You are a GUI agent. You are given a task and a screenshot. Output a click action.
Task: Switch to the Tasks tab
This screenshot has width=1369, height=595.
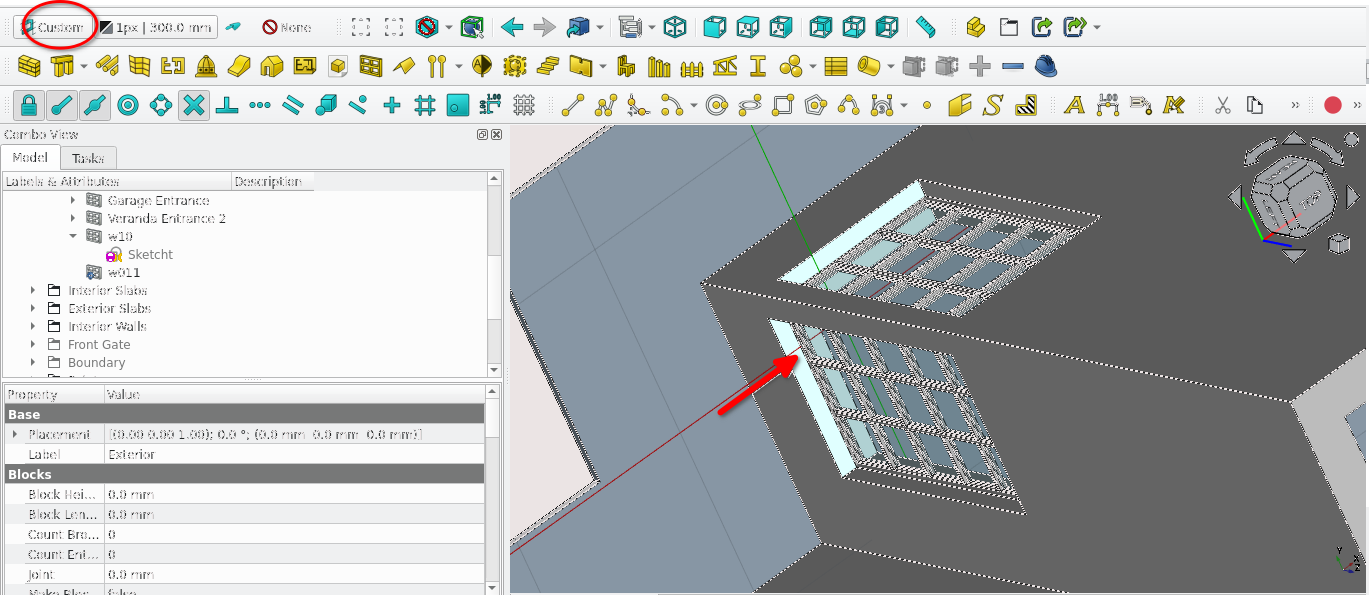[88, 158]
